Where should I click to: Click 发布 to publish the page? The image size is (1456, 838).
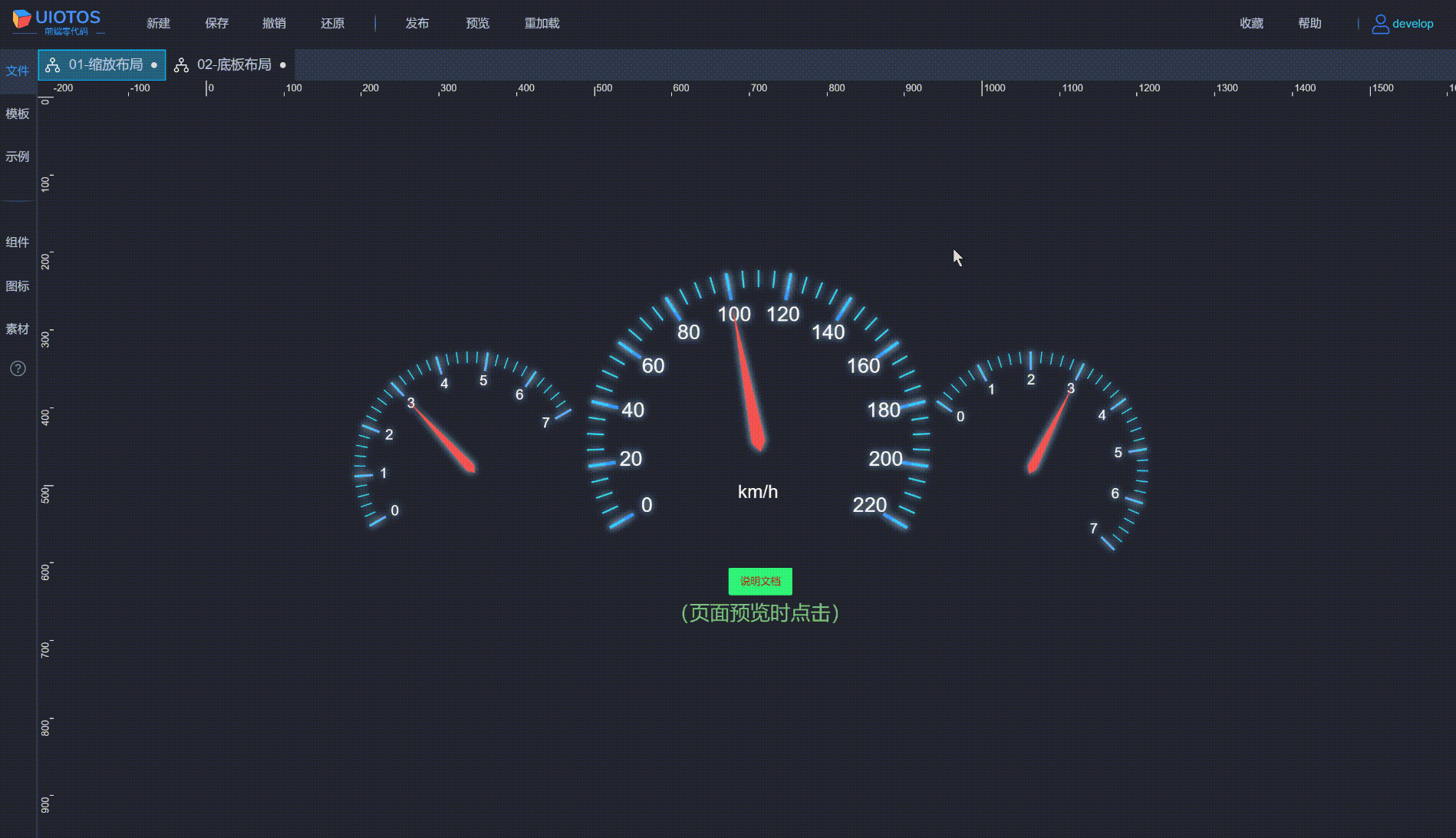(417, 24)
